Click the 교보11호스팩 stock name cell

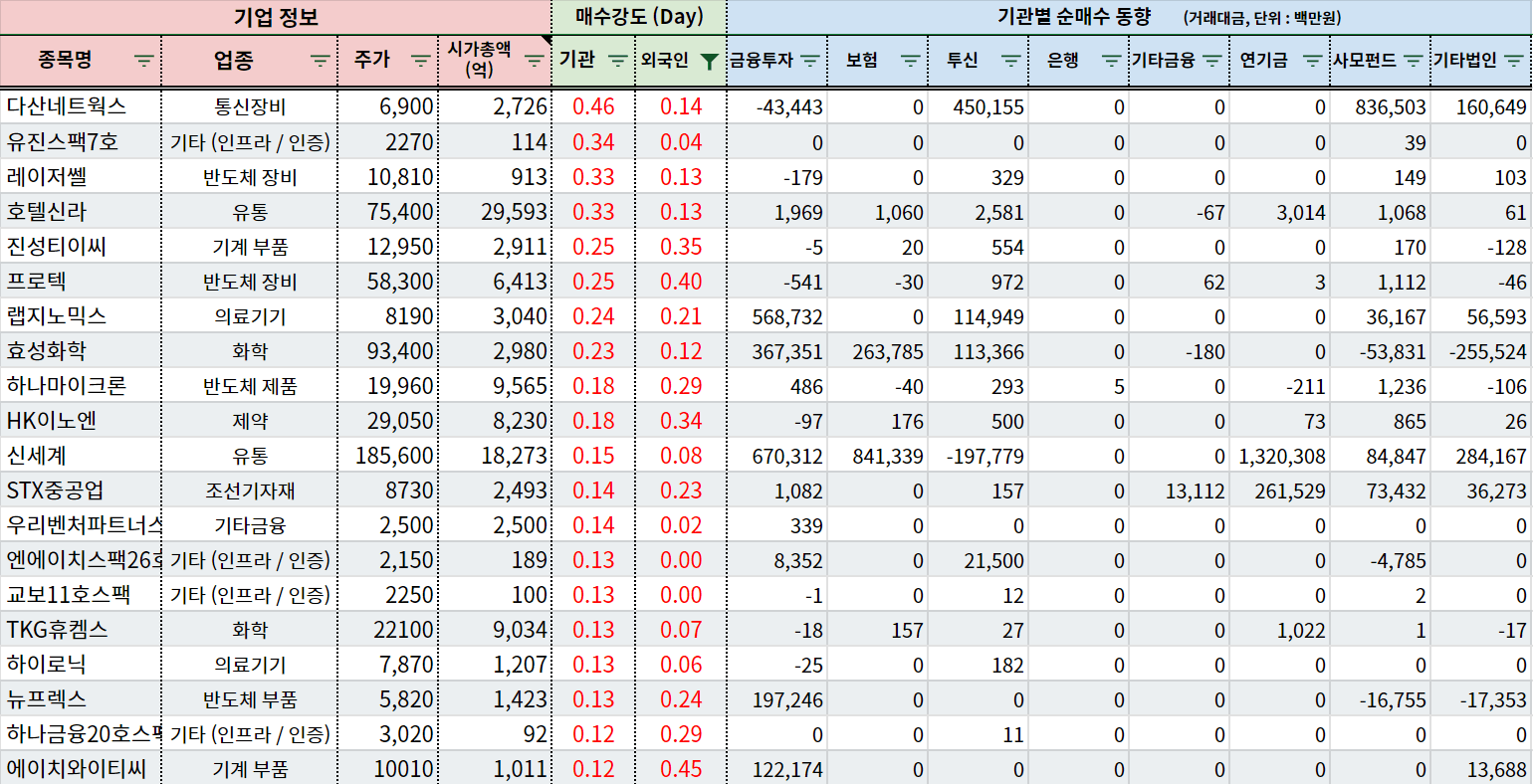[x=80, y=594]
